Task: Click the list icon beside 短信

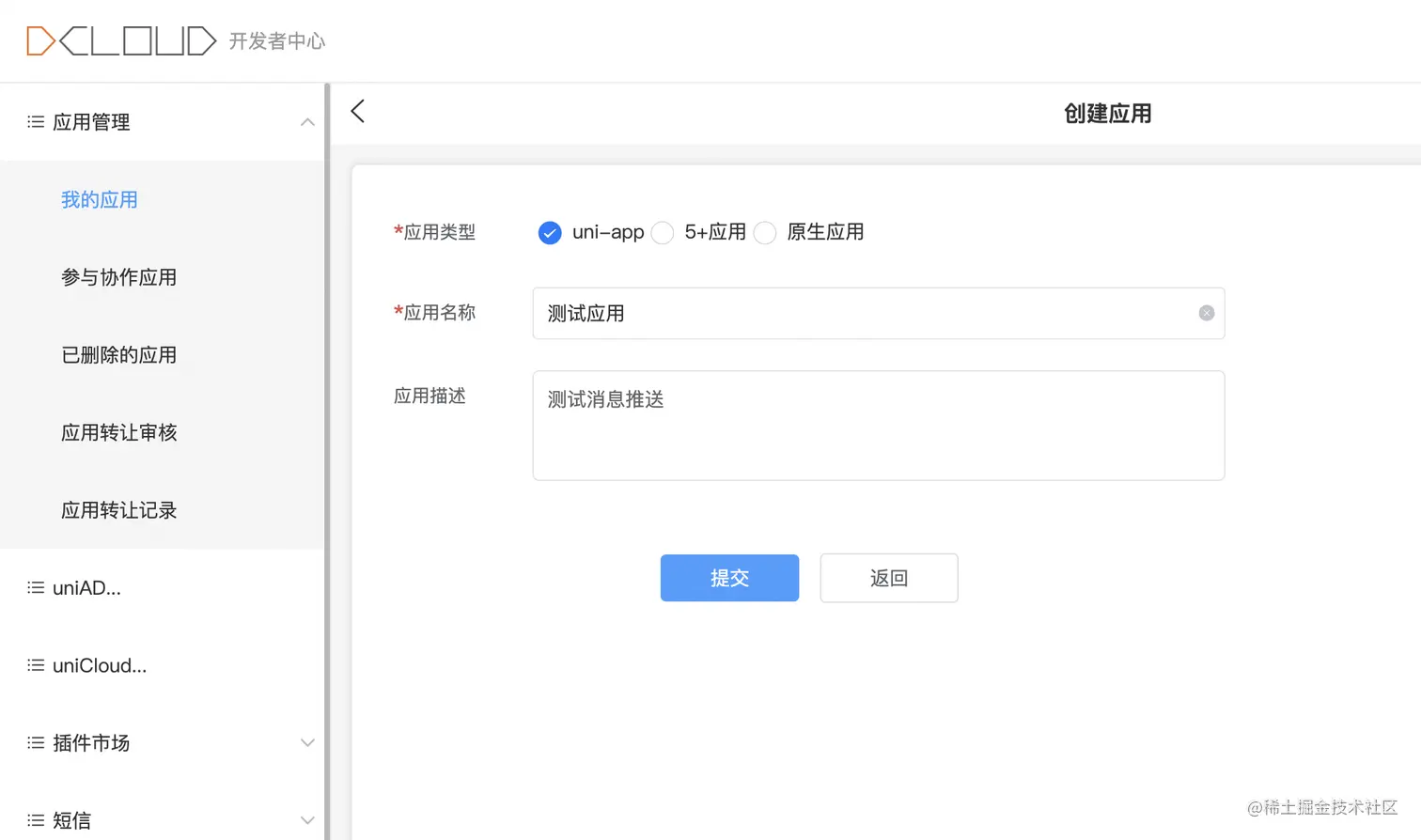Action: pos(36,820)
